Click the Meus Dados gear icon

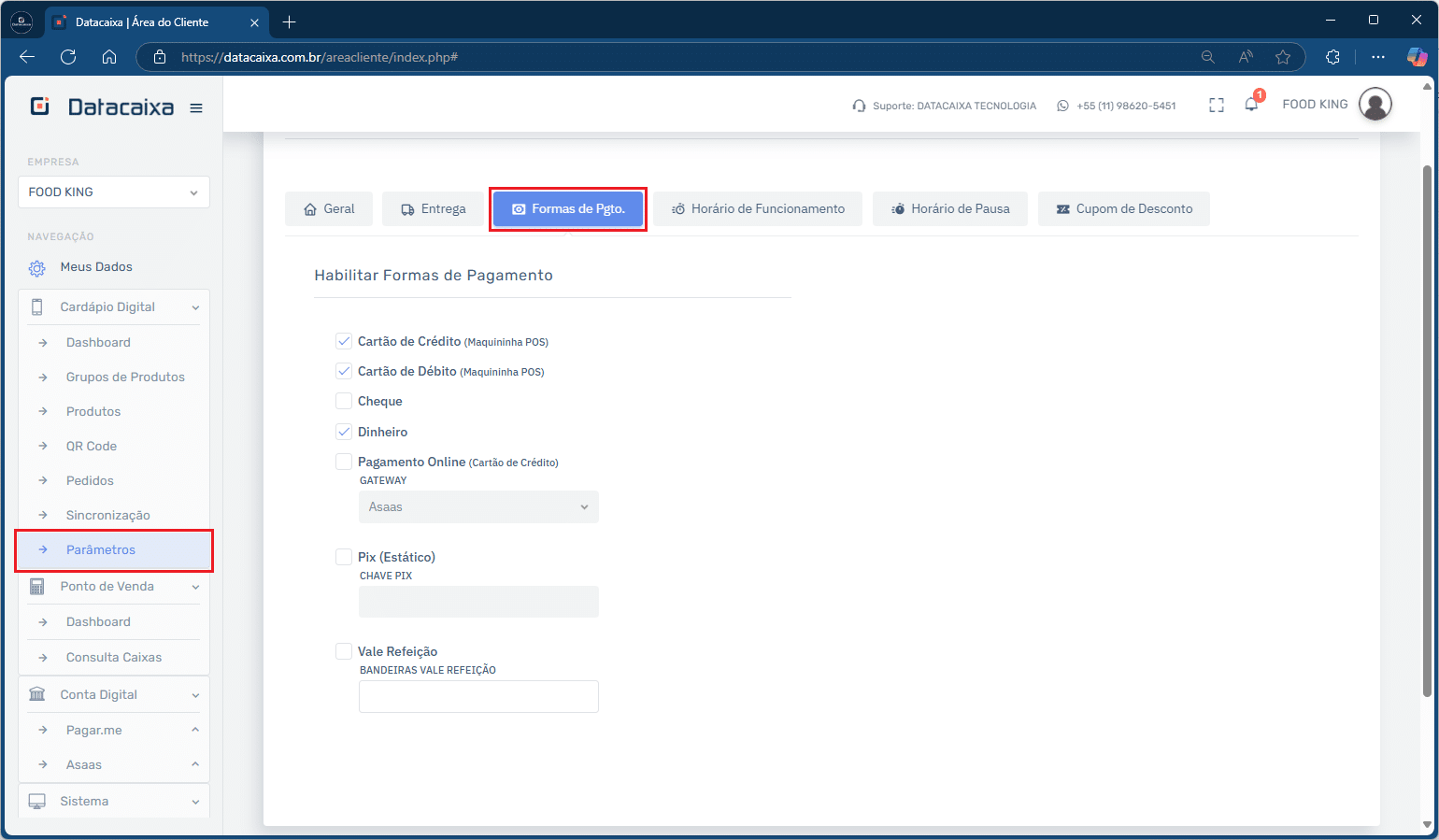click(37, 268)
